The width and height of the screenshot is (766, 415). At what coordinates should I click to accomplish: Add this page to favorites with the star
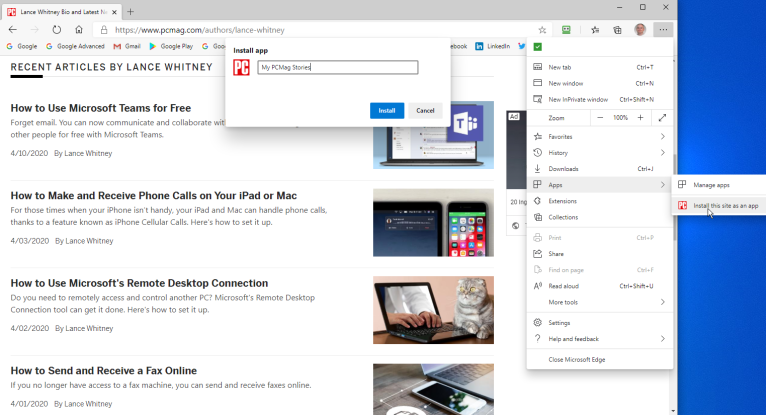[542, 30]
